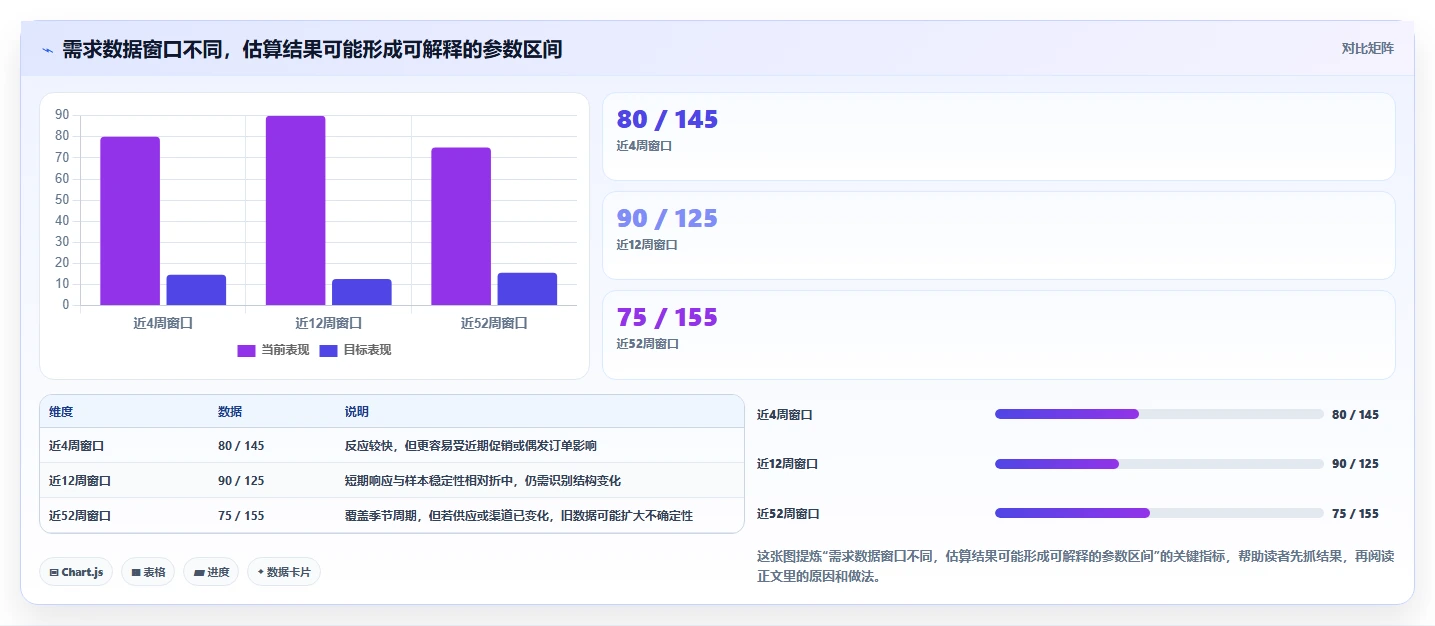Select the 80 / 145 data card
The width and height of the screenshot is (1435, 626).
[998, 136]
